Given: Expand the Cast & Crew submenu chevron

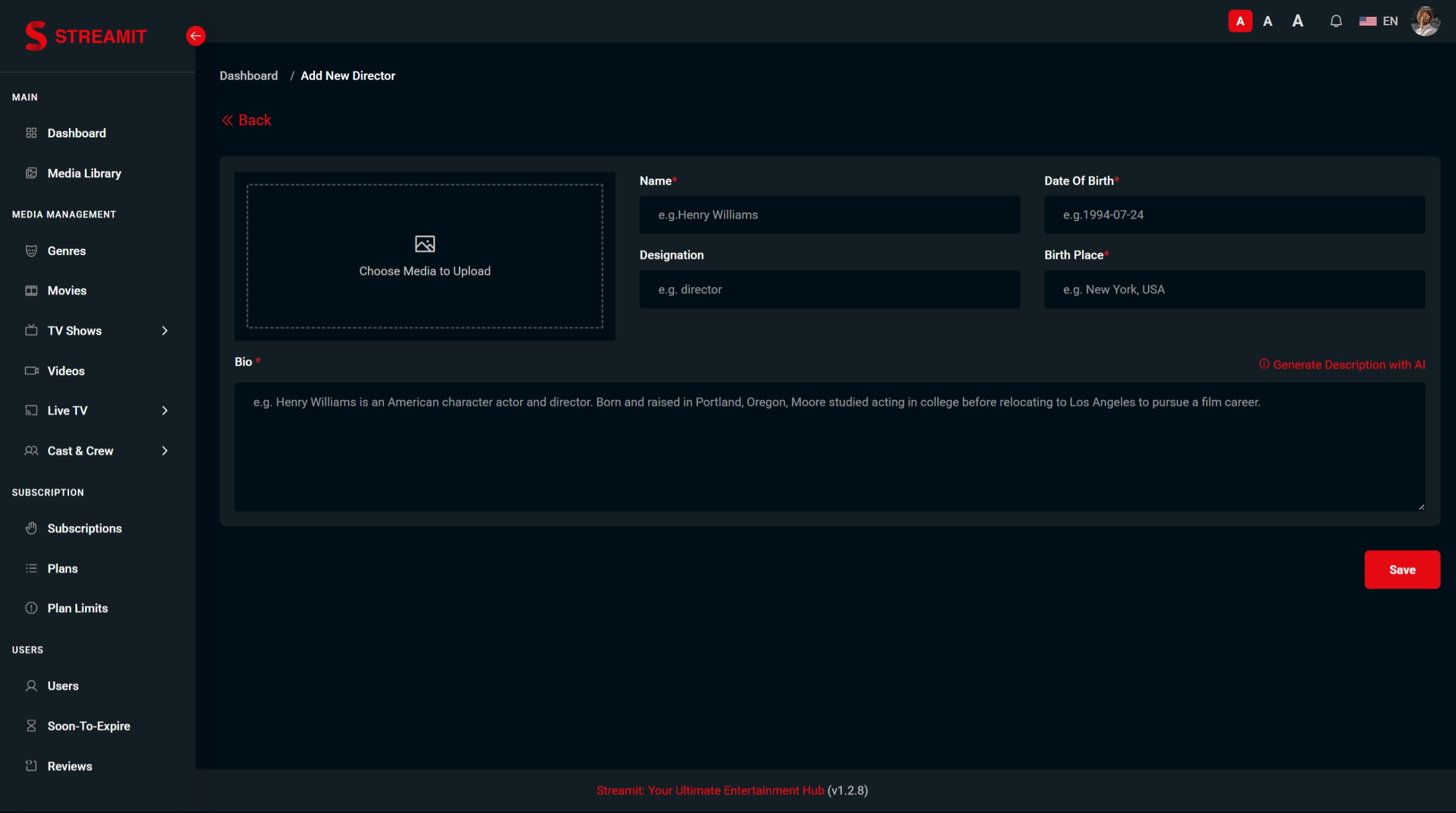Looking at the screenshot, I should 165,451.
